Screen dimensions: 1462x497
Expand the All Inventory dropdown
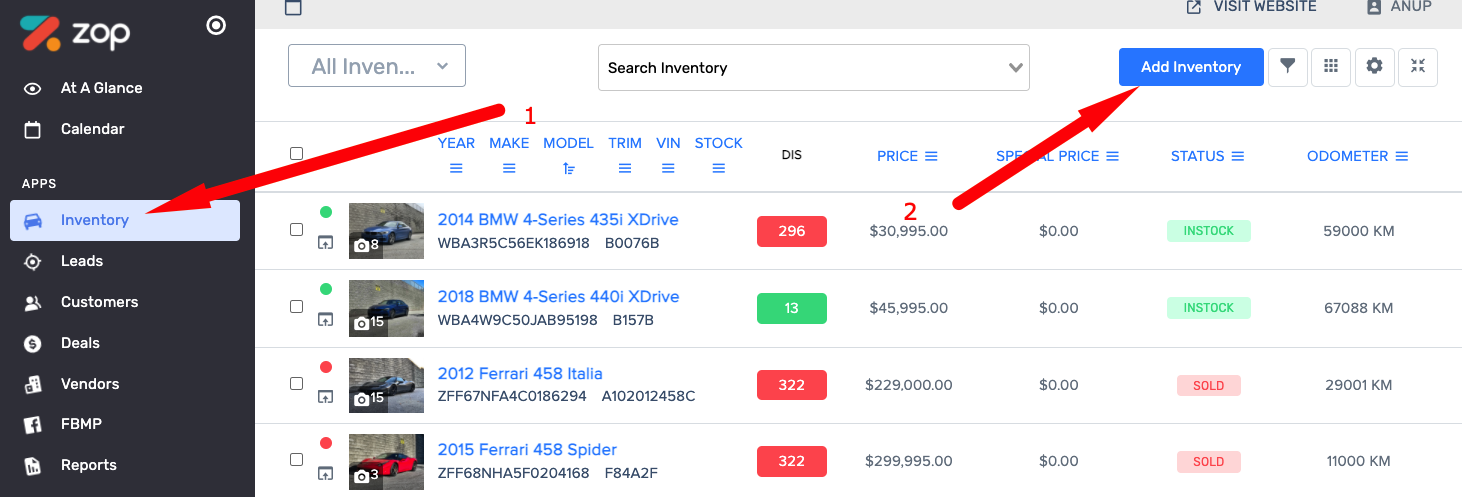pos(377,66)
